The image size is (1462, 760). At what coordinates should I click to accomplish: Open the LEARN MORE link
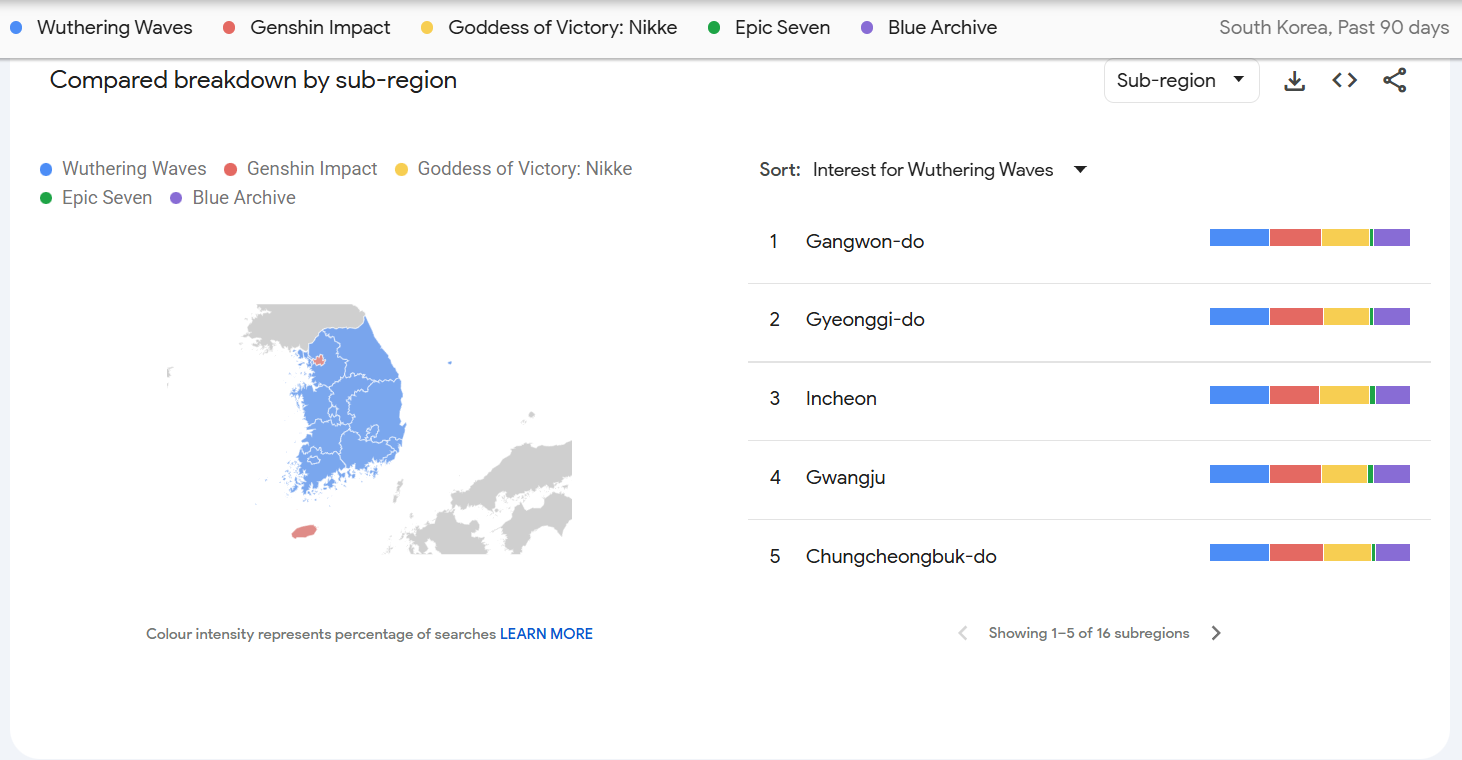(x=546, y=634)
